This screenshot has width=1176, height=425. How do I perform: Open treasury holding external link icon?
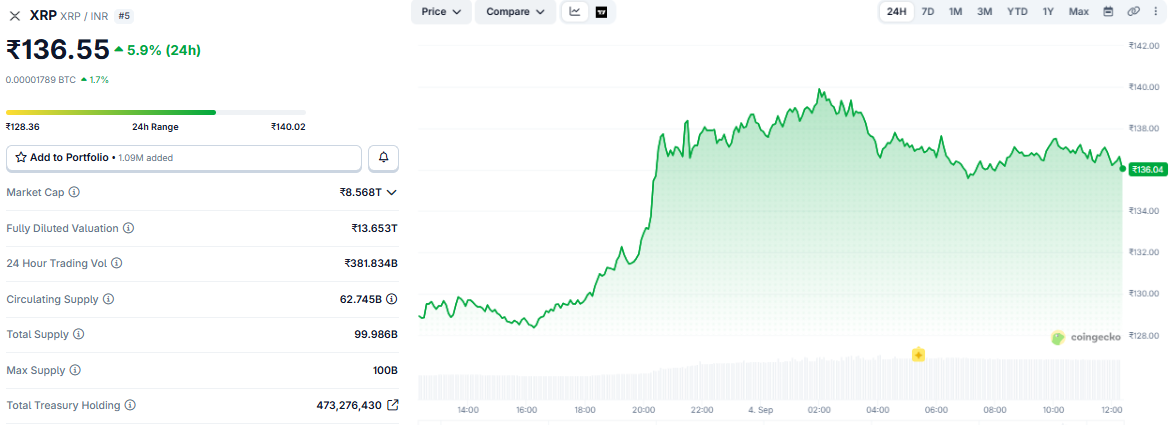392,405
